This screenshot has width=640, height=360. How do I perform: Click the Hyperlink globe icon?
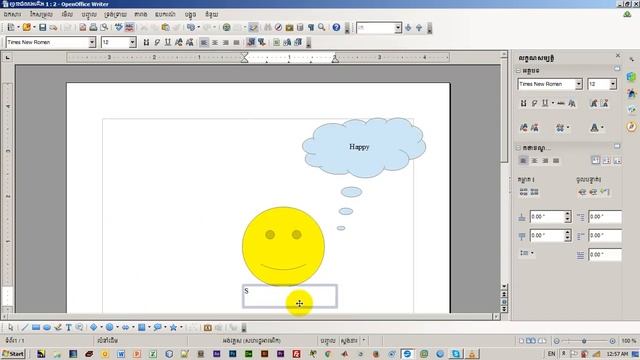(x=227, y=27)
